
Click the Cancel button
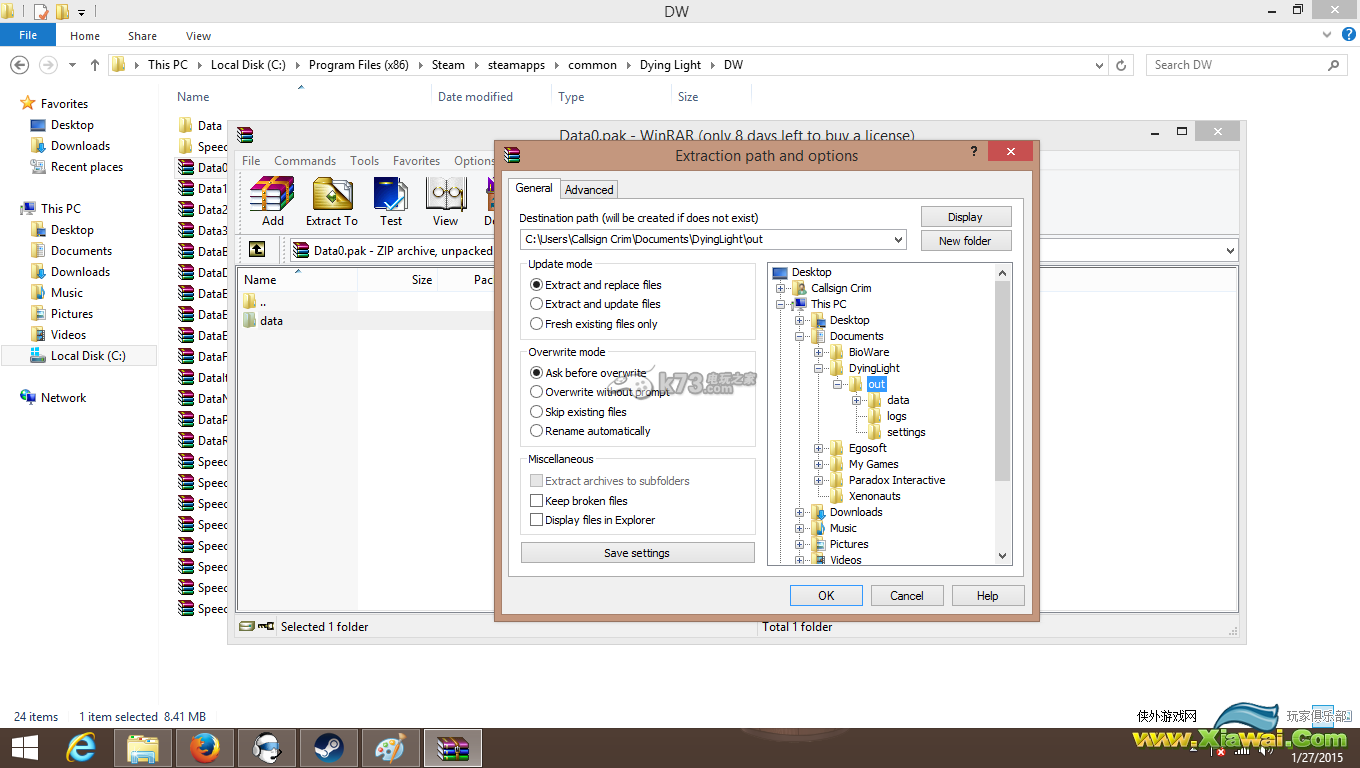click(x=907, y=596)
